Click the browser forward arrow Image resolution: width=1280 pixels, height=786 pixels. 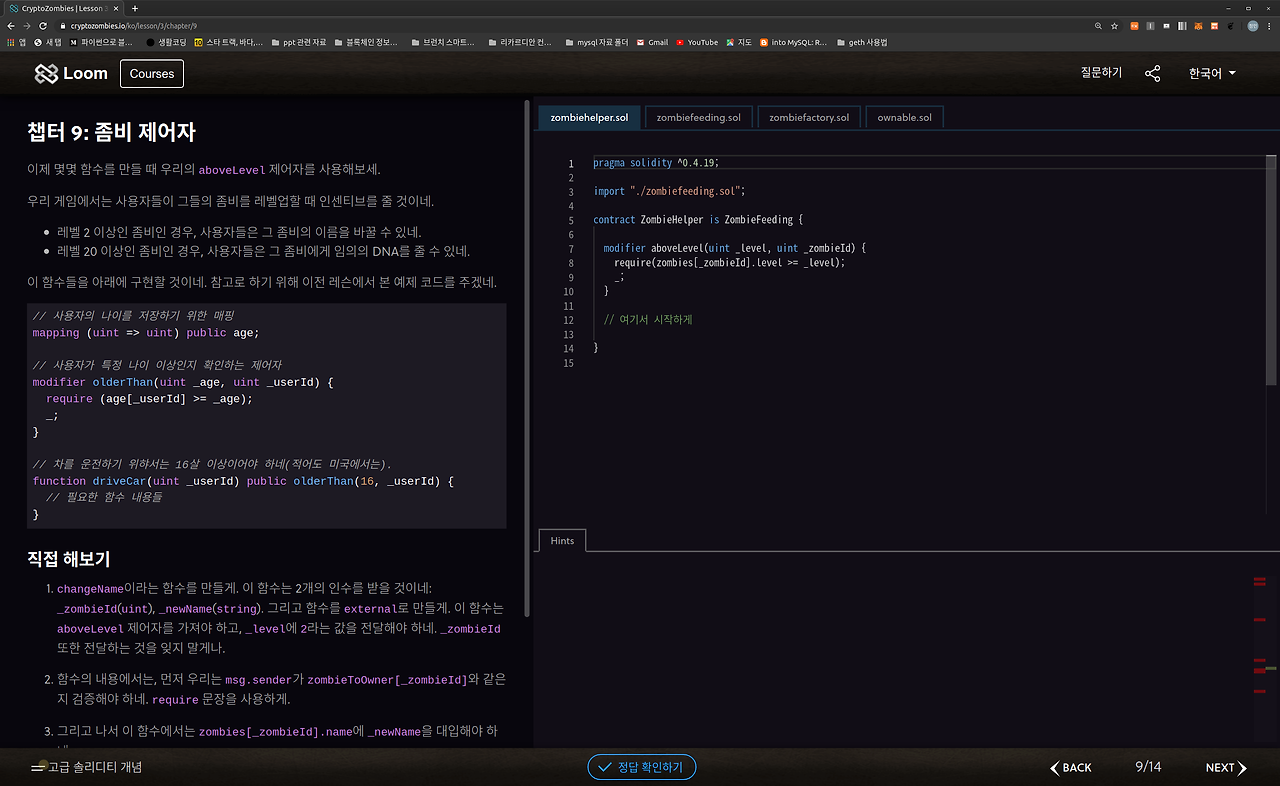[27, 26]
